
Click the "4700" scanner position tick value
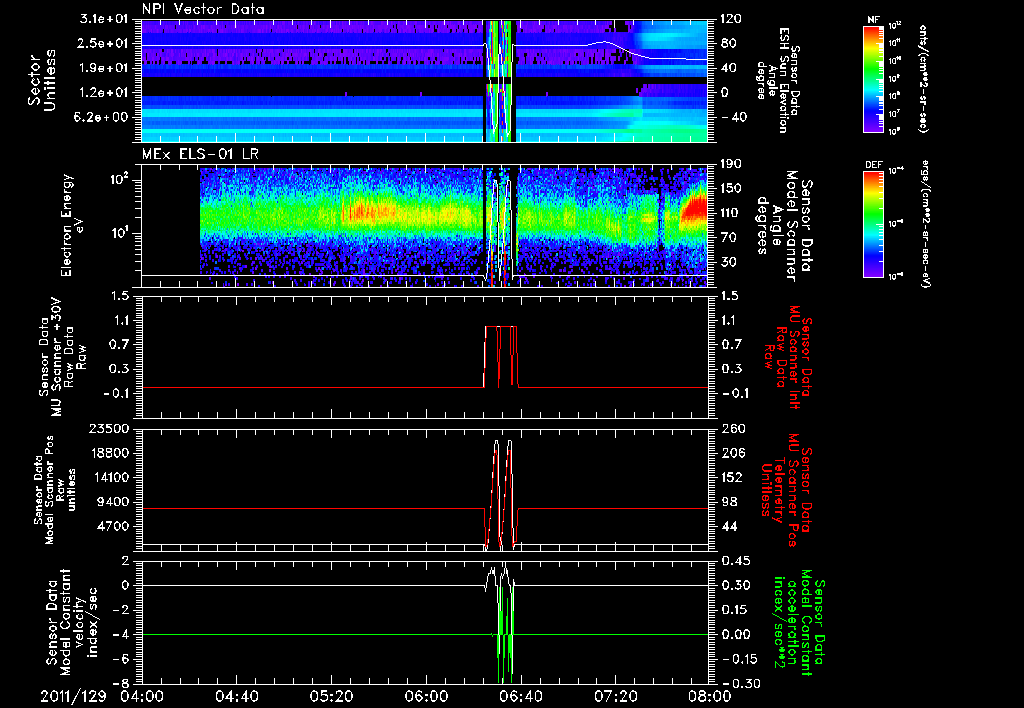point(114,526)
